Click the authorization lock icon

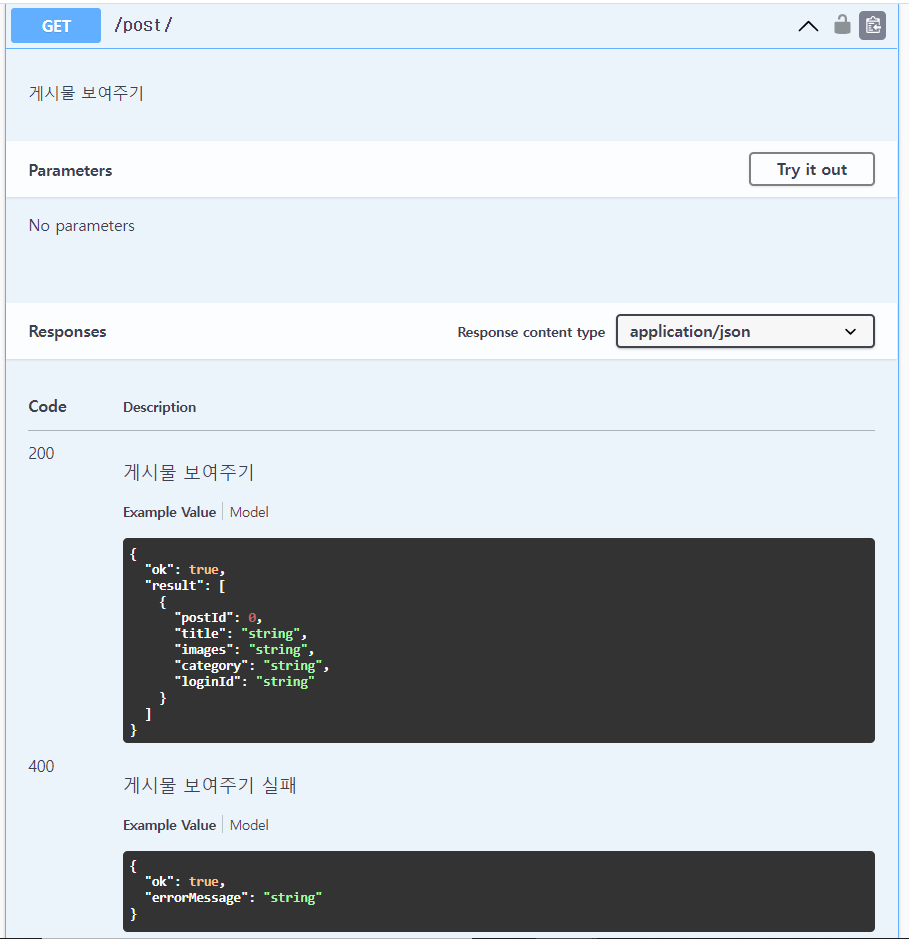coord(842,25)
